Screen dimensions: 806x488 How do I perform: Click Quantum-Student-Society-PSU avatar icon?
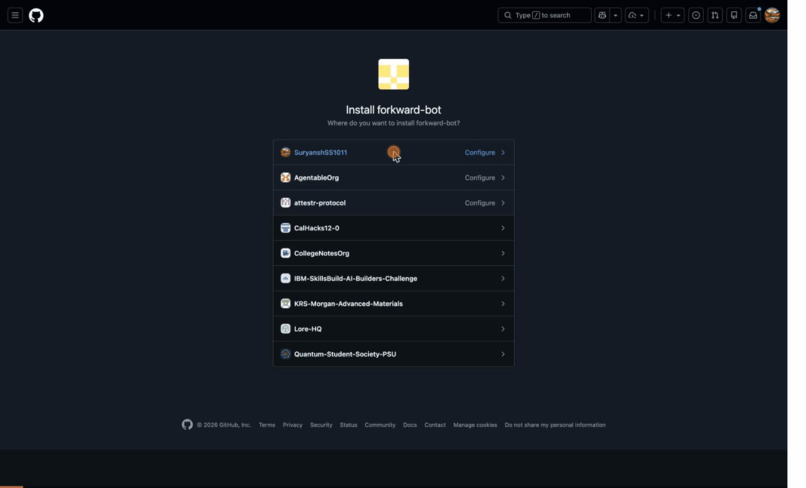(285, 354)
